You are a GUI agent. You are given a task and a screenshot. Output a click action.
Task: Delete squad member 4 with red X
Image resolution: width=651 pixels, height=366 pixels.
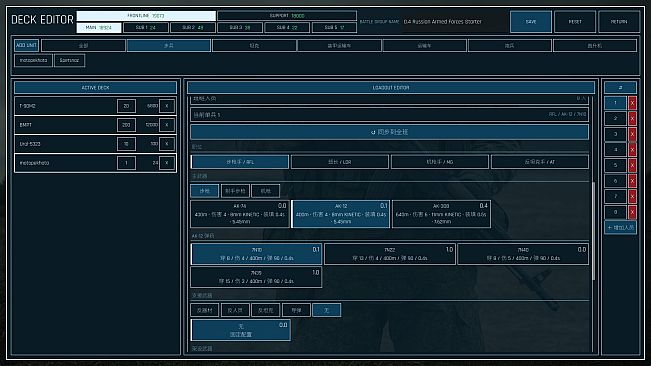(632, 150)
